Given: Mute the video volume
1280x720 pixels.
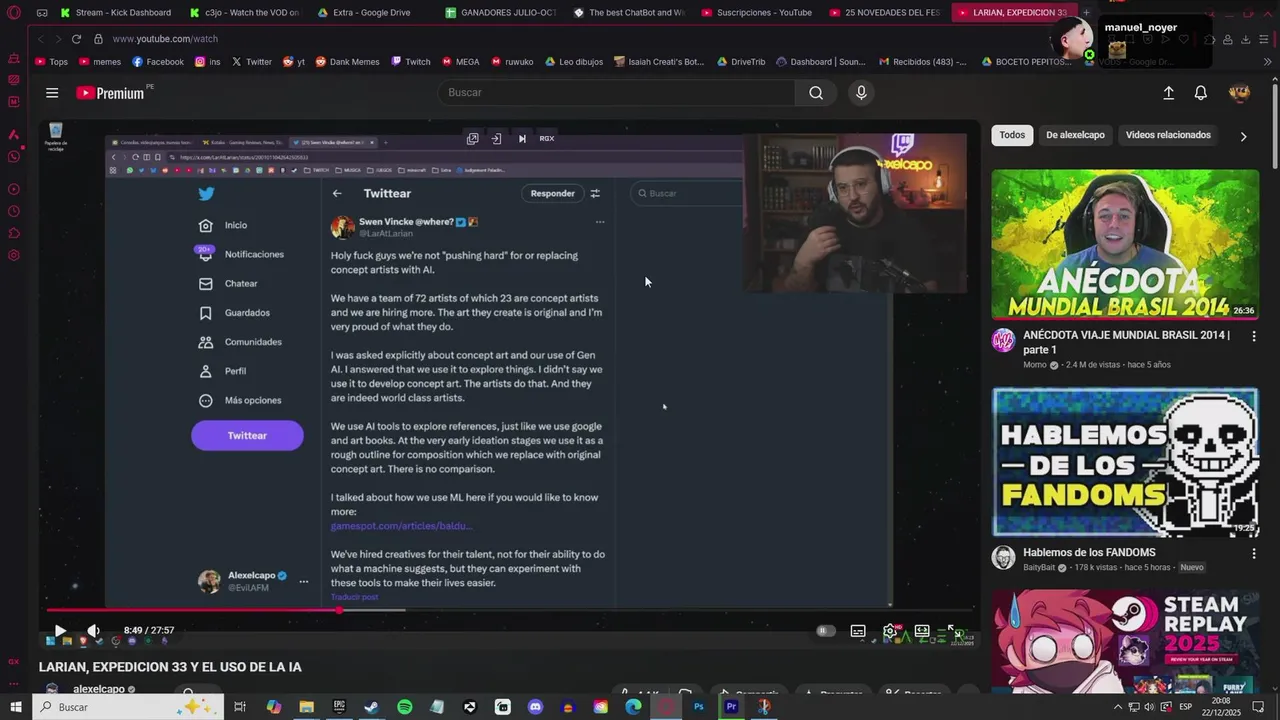Looking at the screenshot, I should [x=93, y=630].
